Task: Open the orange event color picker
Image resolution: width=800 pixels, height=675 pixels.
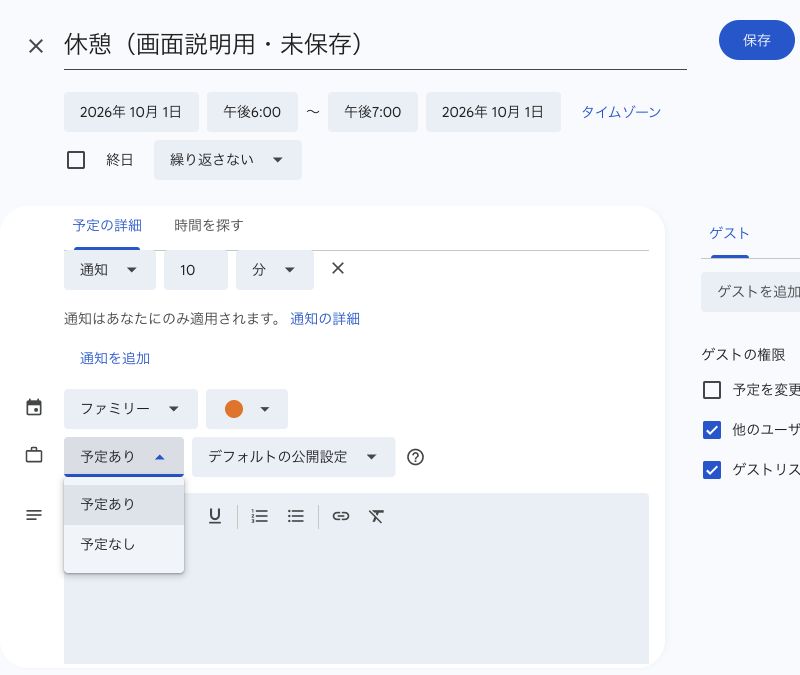Action: [247, 409]
